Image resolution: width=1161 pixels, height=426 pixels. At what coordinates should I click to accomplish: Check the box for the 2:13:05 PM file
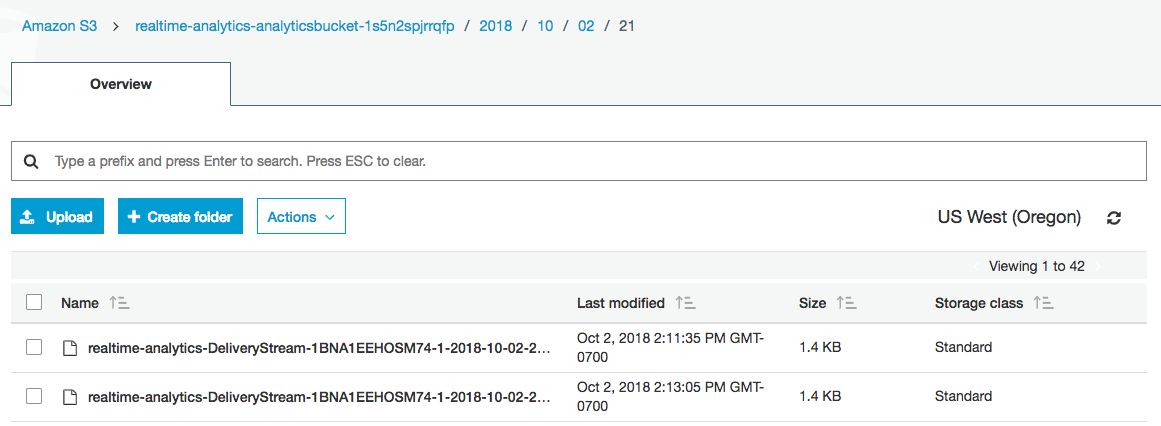click(x=34, y=396)
